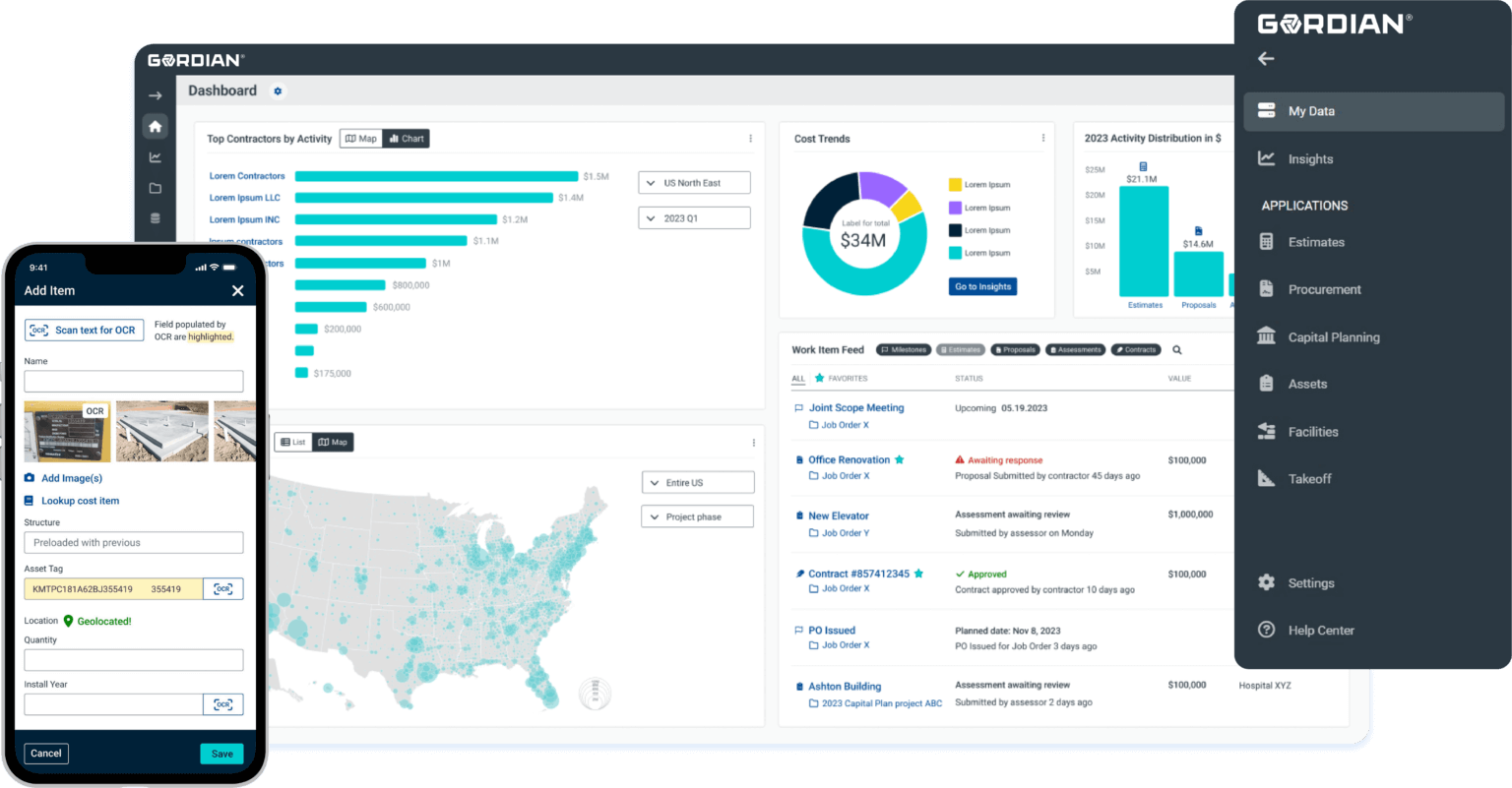Open dashboard settings gear beside Dashboard title
Screen dimensions: 1512x788
tap(278, 91)
